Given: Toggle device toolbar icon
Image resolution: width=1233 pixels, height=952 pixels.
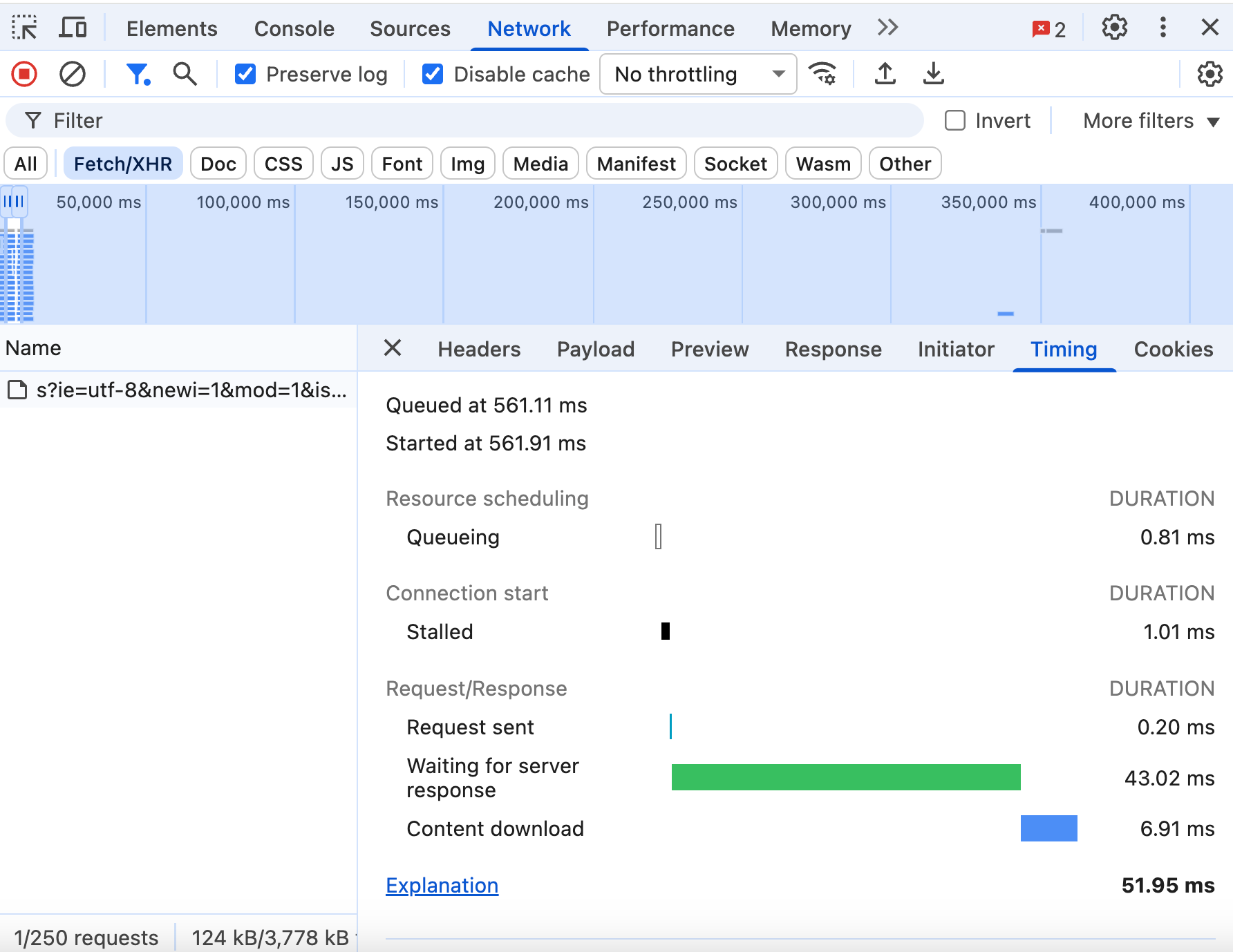Looking at the screenshot, I should tap(73, 28).
